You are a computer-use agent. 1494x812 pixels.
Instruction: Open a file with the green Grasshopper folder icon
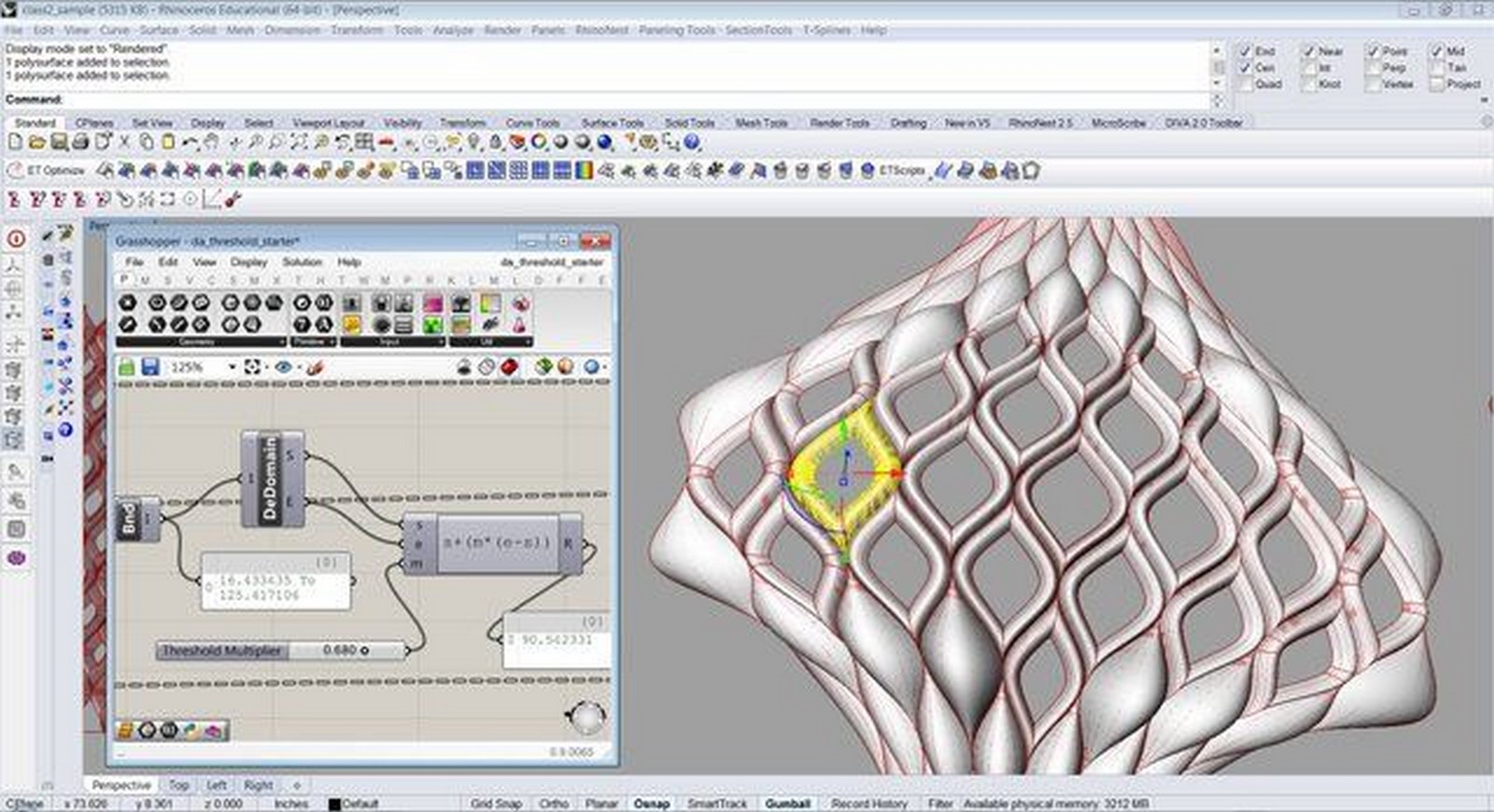(x=126, y=368)
